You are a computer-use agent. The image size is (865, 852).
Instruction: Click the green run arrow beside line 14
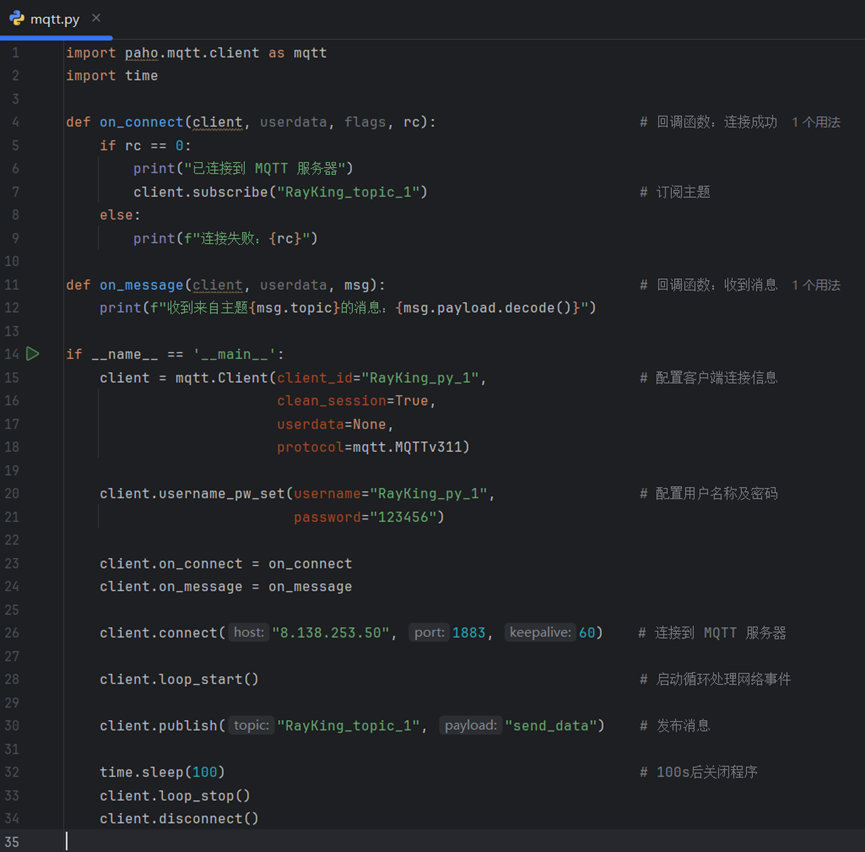33,354
